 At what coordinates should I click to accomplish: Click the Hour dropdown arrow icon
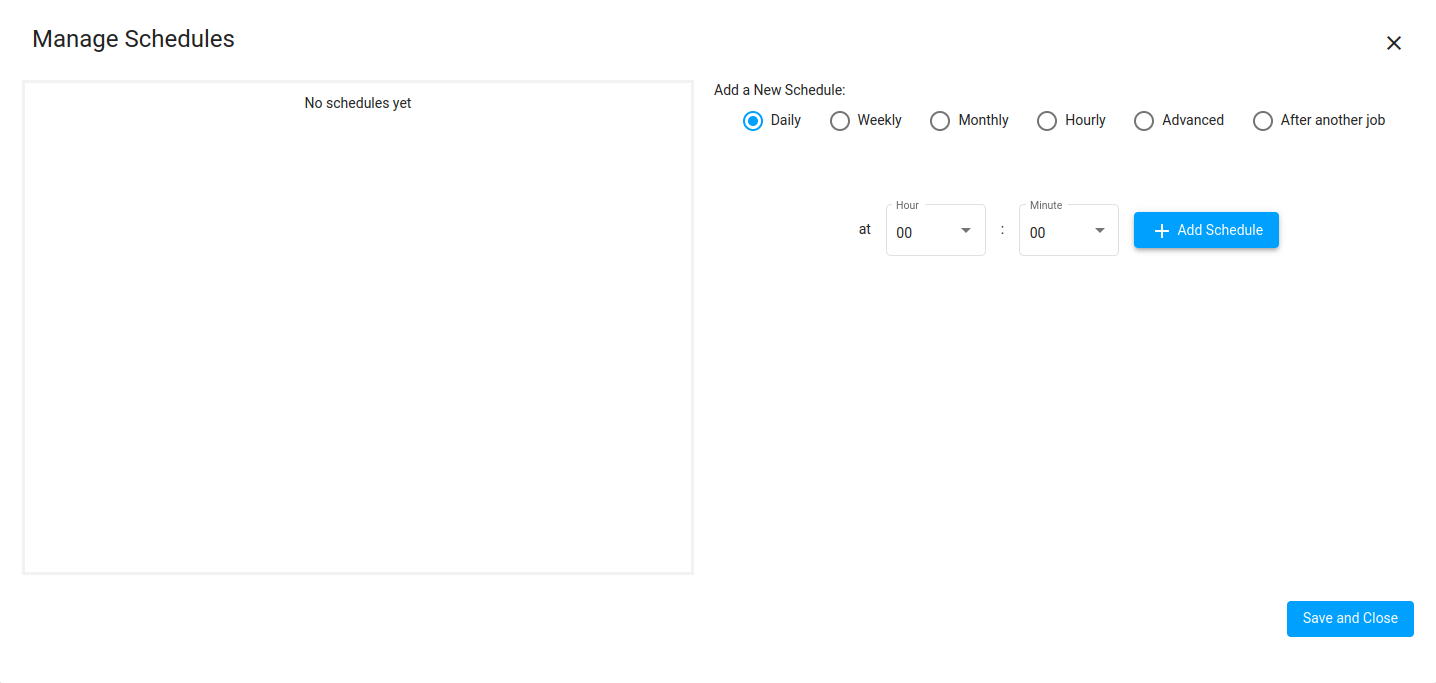(968, 230)
